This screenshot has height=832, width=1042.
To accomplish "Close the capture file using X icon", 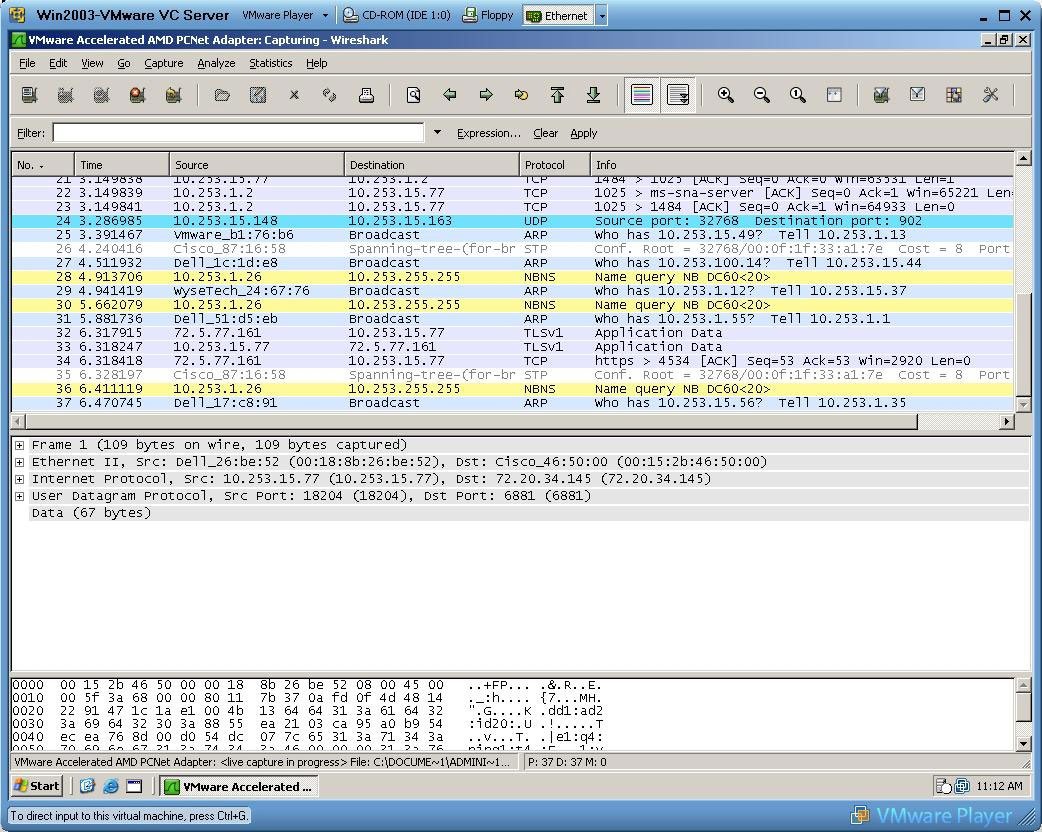I will click(x=294, y=95).
